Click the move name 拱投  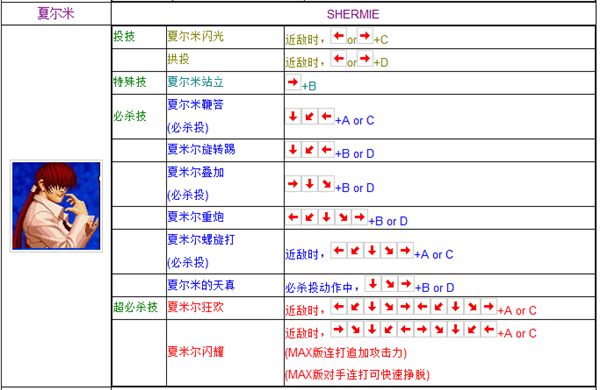click(x=179, y=59)
